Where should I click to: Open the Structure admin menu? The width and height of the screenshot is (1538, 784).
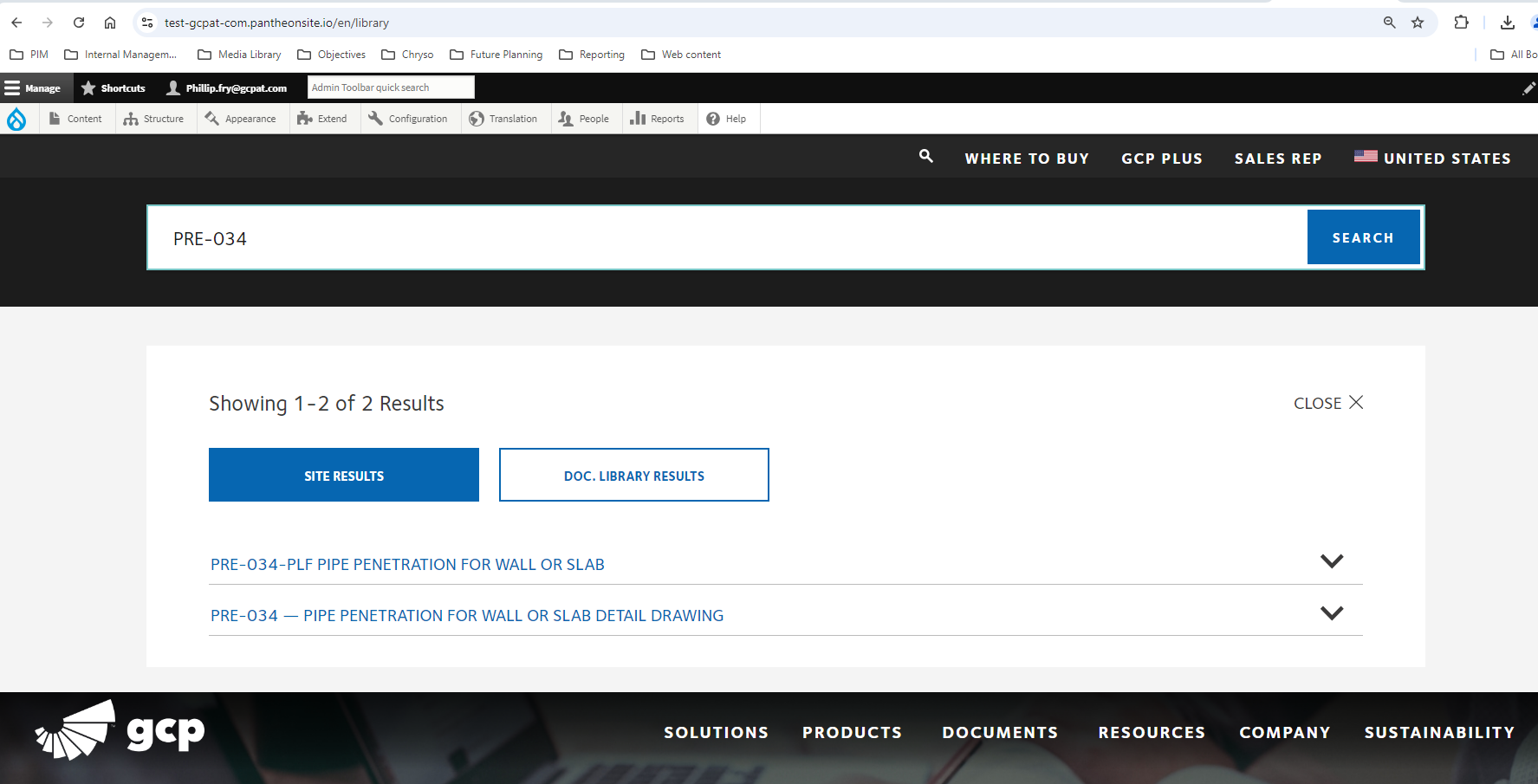[154, 119]
